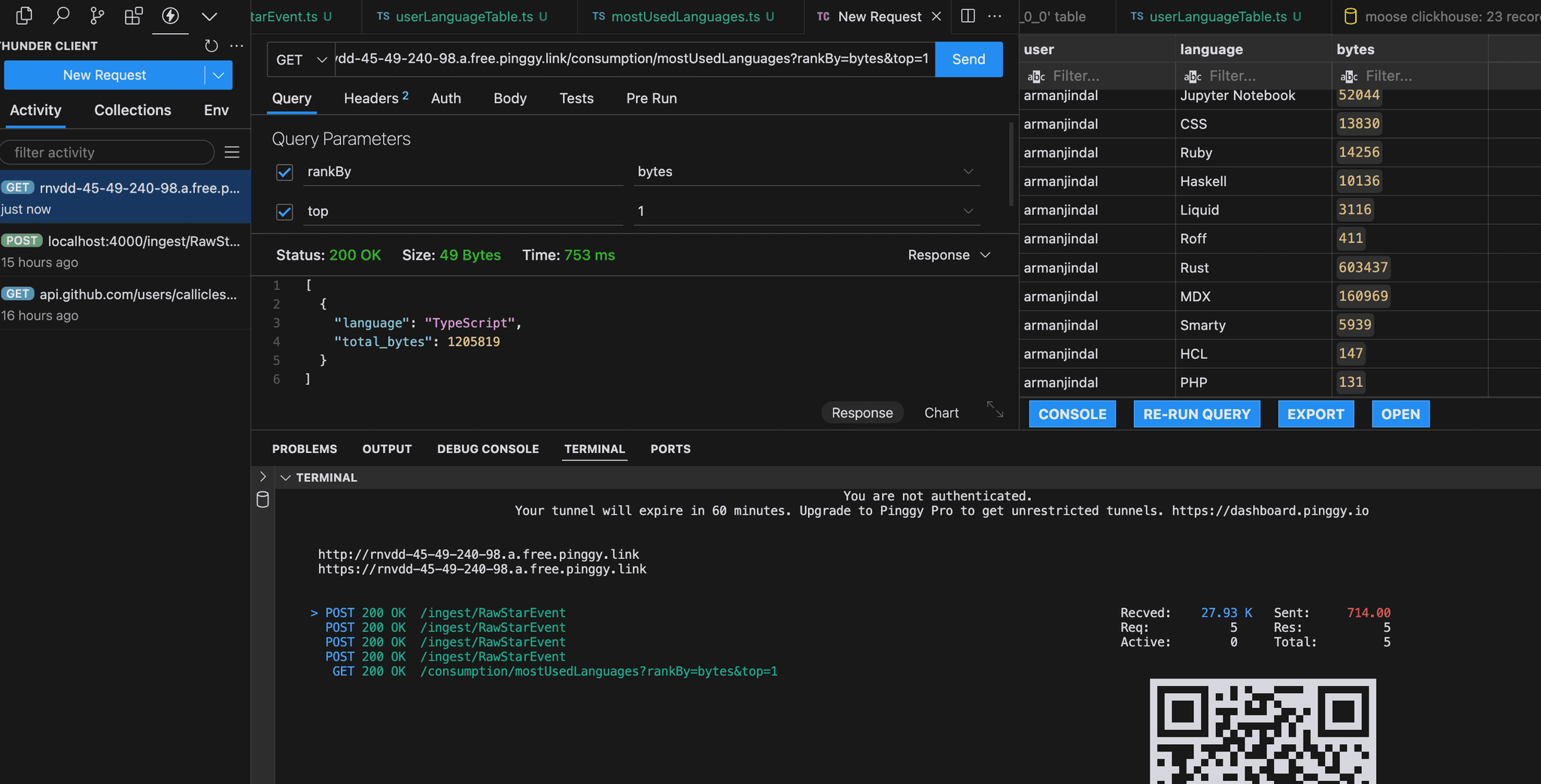Viewport: 1541px width, 784px height.
Task: Click the CONSOLE button
Action: pos(1072,415)
